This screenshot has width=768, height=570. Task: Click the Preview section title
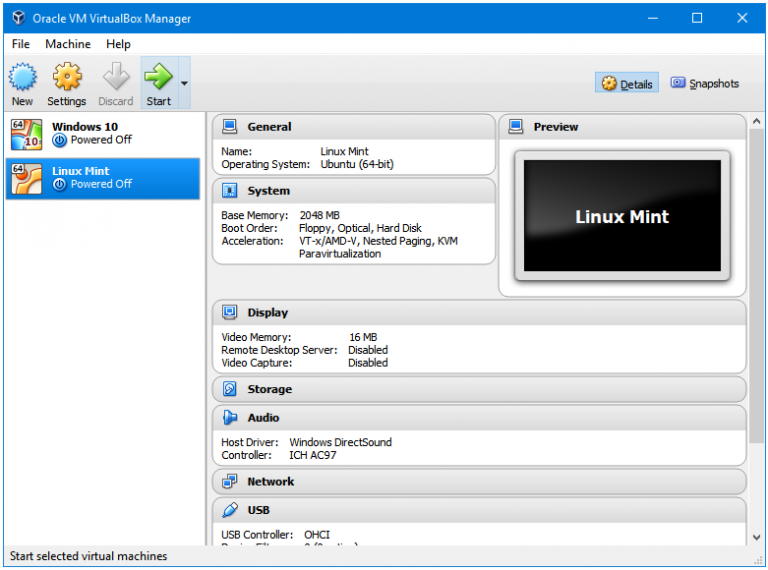[x=555, y=127]
